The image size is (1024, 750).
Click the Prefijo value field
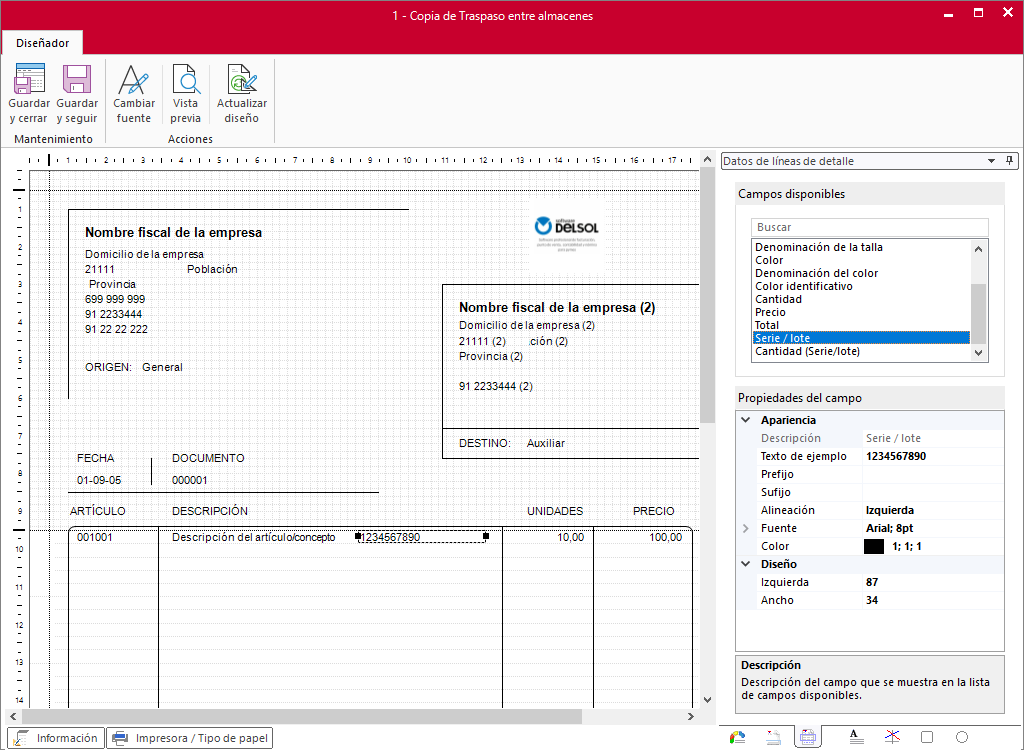click(x=934, y=474)
